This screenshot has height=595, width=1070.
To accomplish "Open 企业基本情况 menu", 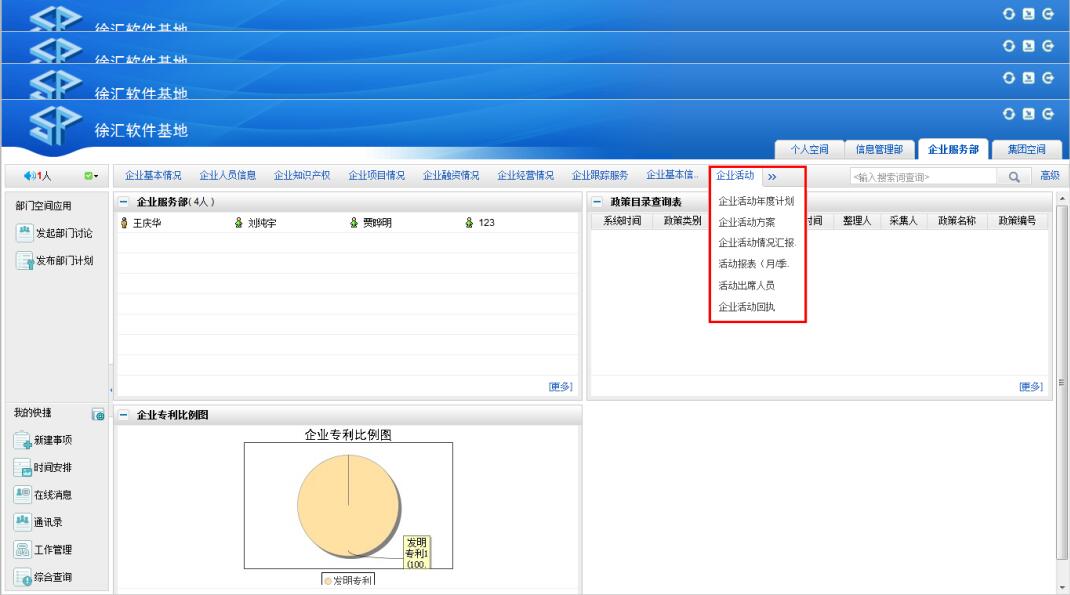I will (x=153, y=175).
